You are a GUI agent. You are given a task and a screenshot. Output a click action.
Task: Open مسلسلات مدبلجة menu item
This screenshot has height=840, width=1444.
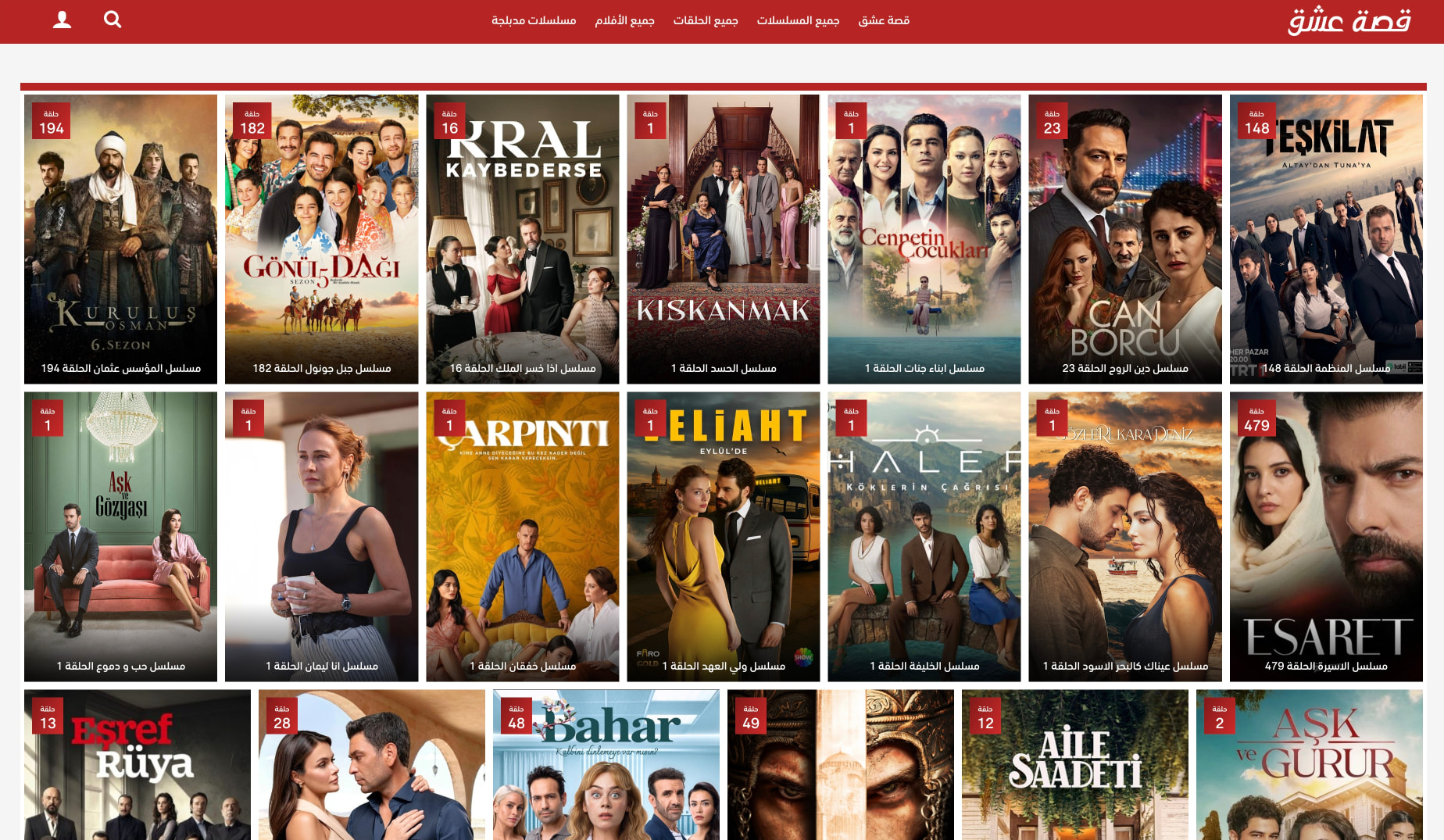[534, 20]
